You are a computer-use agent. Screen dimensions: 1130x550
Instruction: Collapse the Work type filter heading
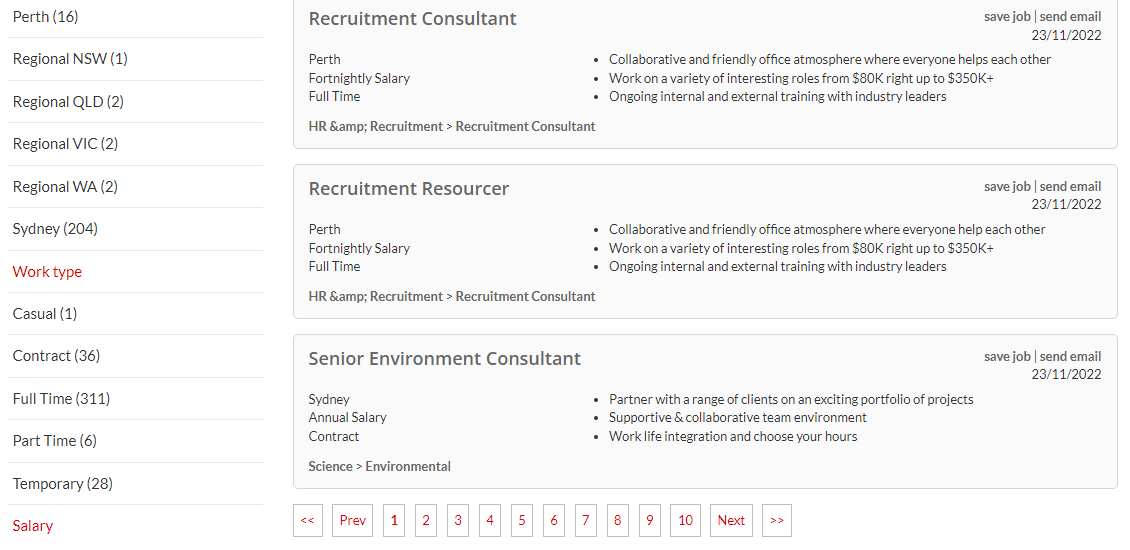[x=47, y=272]
